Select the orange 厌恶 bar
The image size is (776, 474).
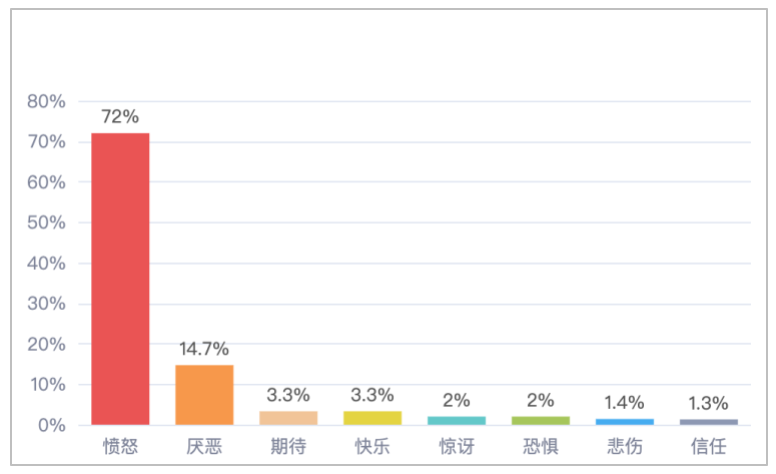[204, 395]
